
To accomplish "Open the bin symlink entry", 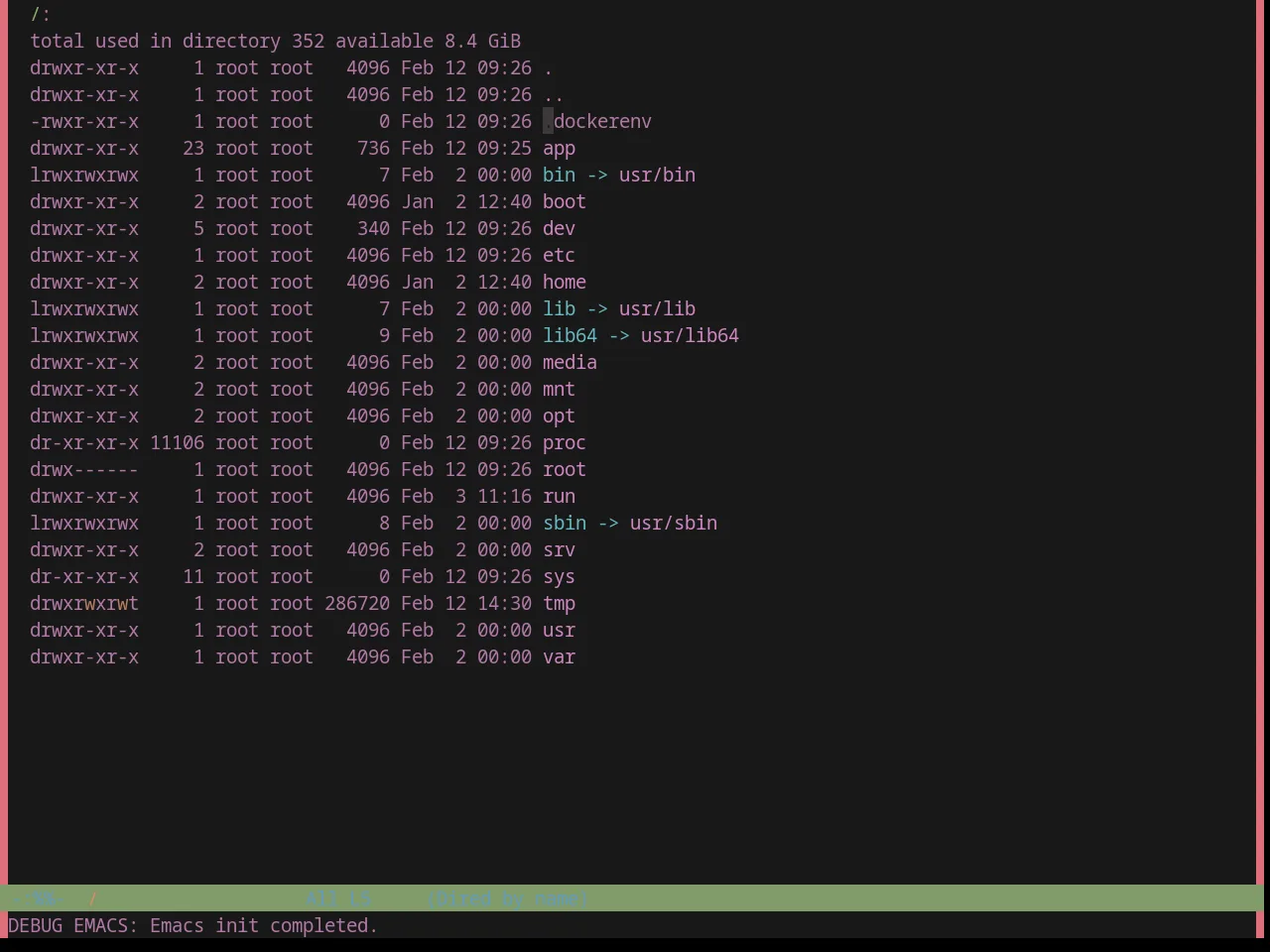I will point(559,175).
